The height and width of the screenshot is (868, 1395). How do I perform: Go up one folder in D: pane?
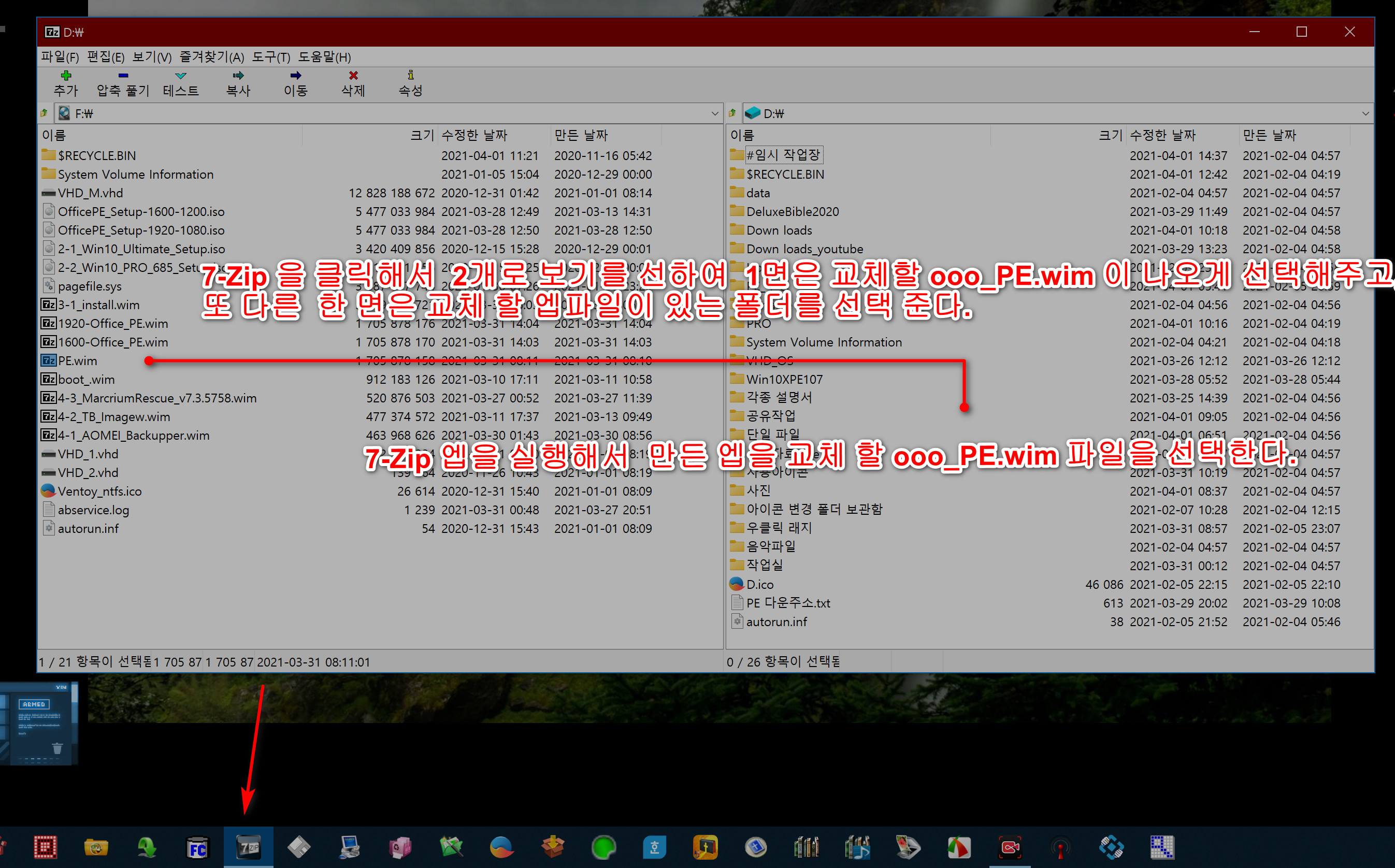[x=732, y=113]
